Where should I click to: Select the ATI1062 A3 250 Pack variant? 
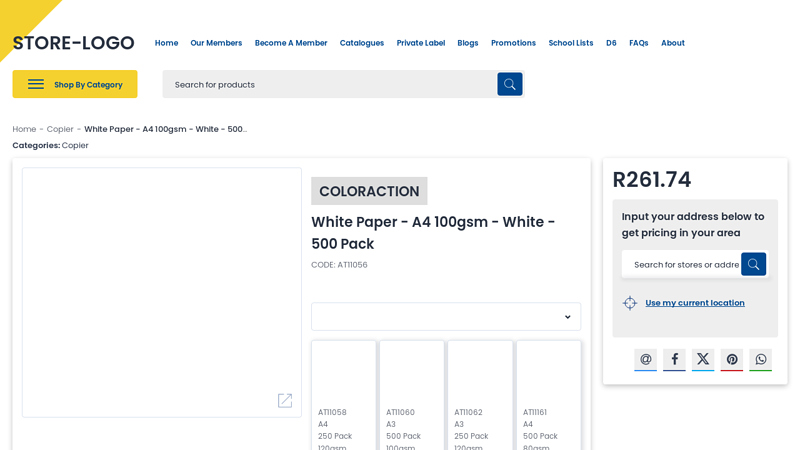click(x=480, y=395)
